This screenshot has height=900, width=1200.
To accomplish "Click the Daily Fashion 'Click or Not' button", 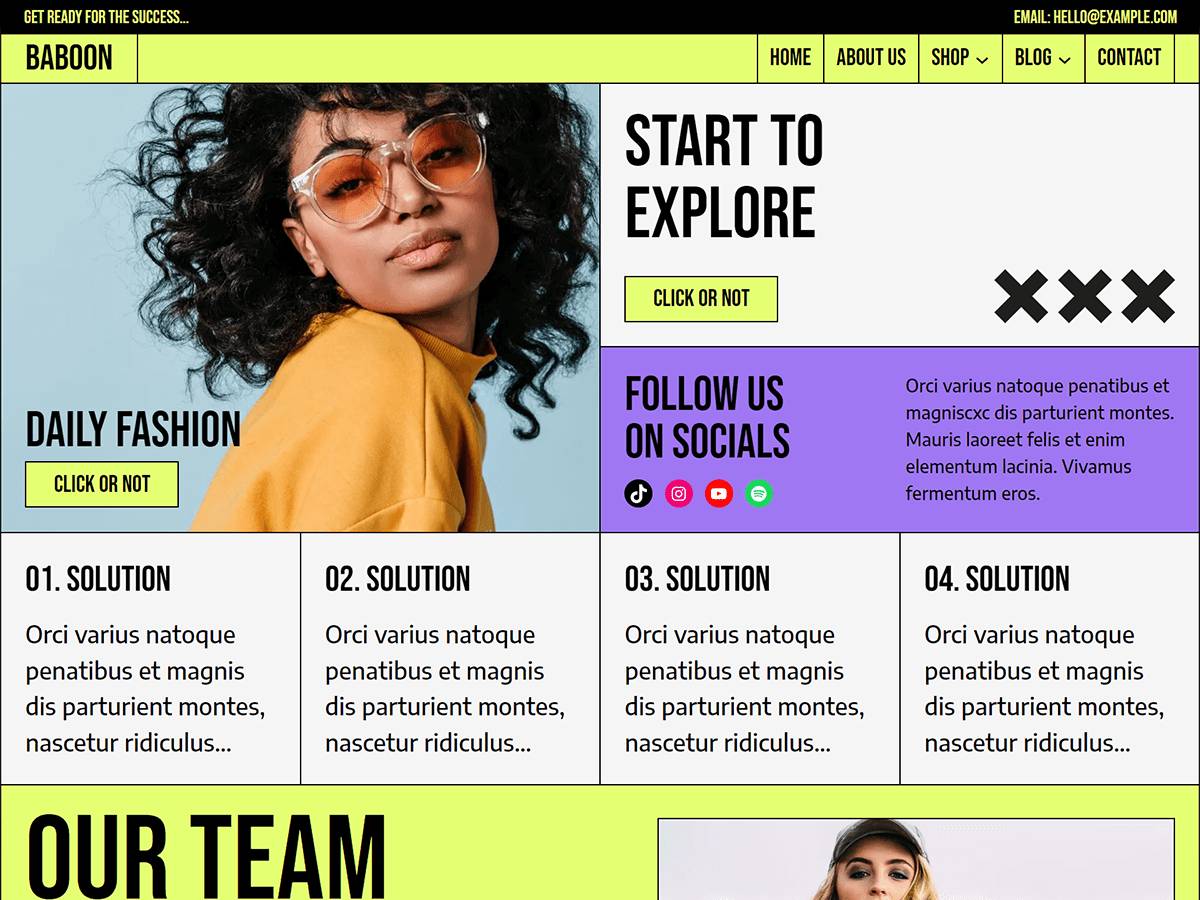I will point(102,484).
